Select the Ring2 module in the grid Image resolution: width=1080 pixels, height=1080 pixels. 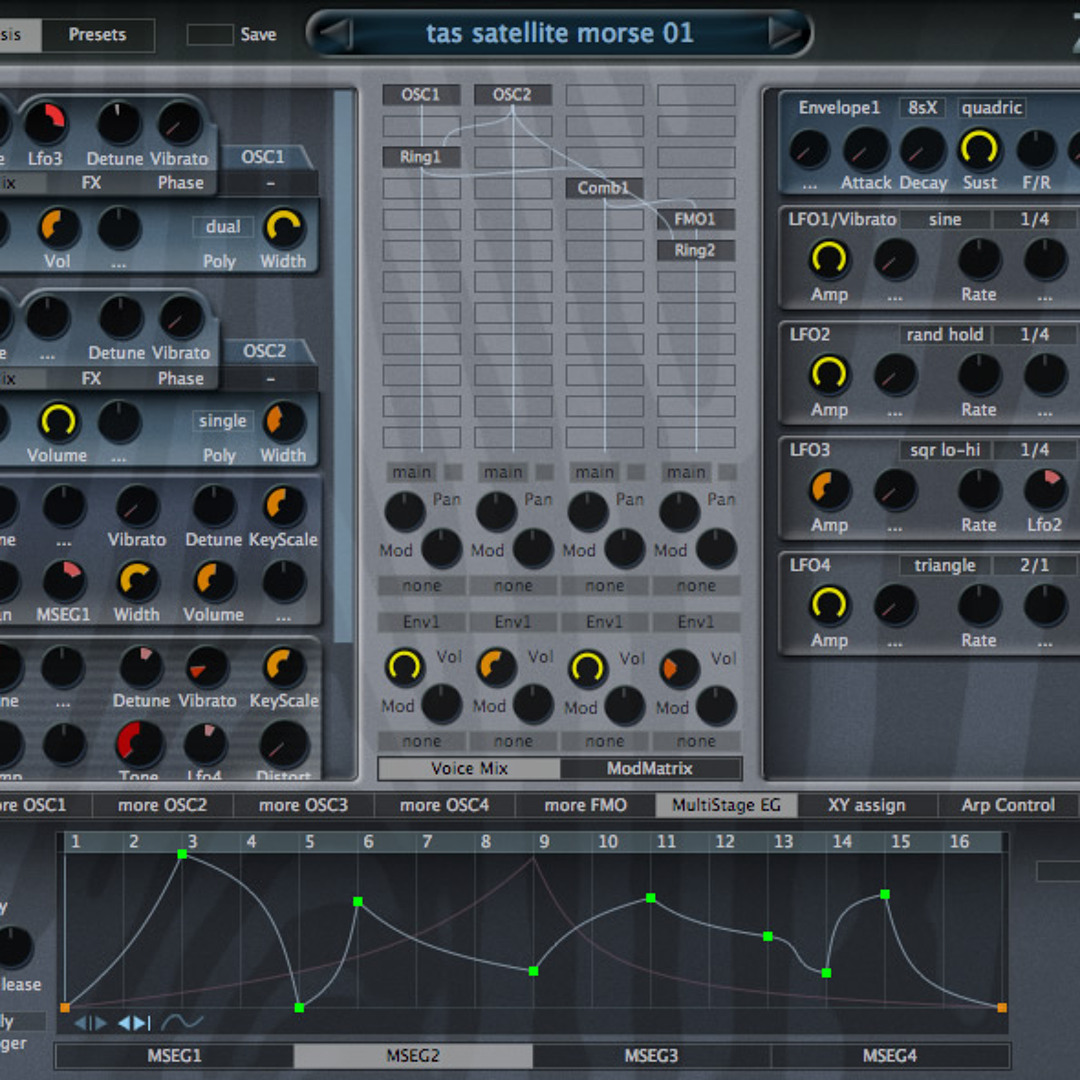pyautogui.click(x=695, y=250)
